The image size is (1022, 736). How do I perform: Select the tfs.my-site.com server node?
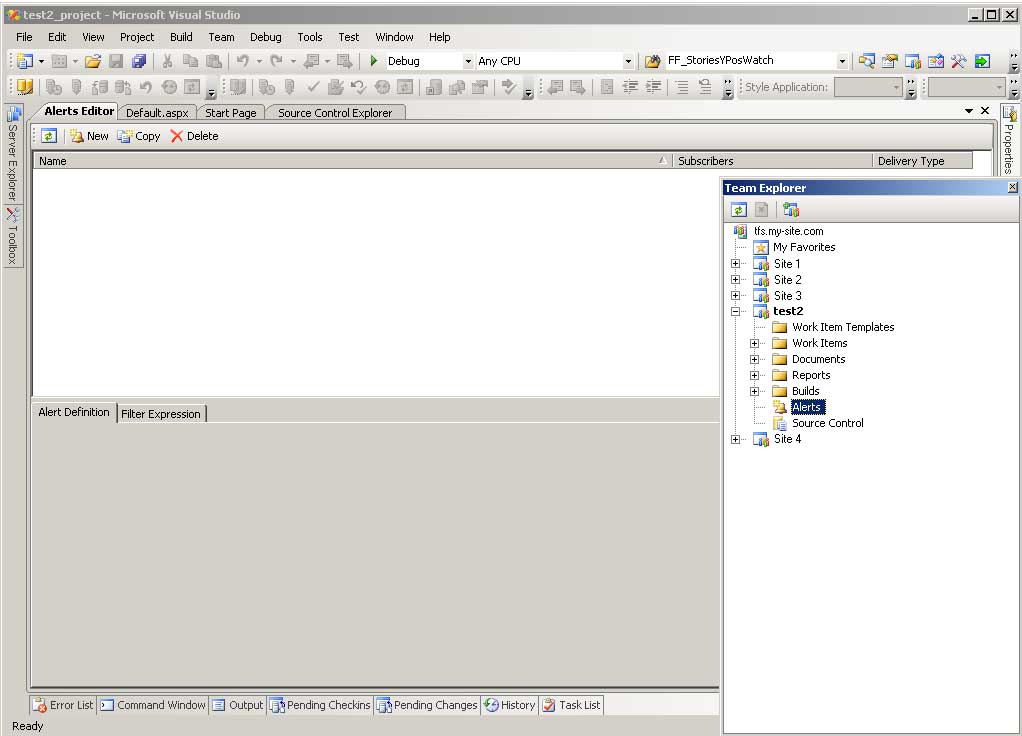[788, 231]
